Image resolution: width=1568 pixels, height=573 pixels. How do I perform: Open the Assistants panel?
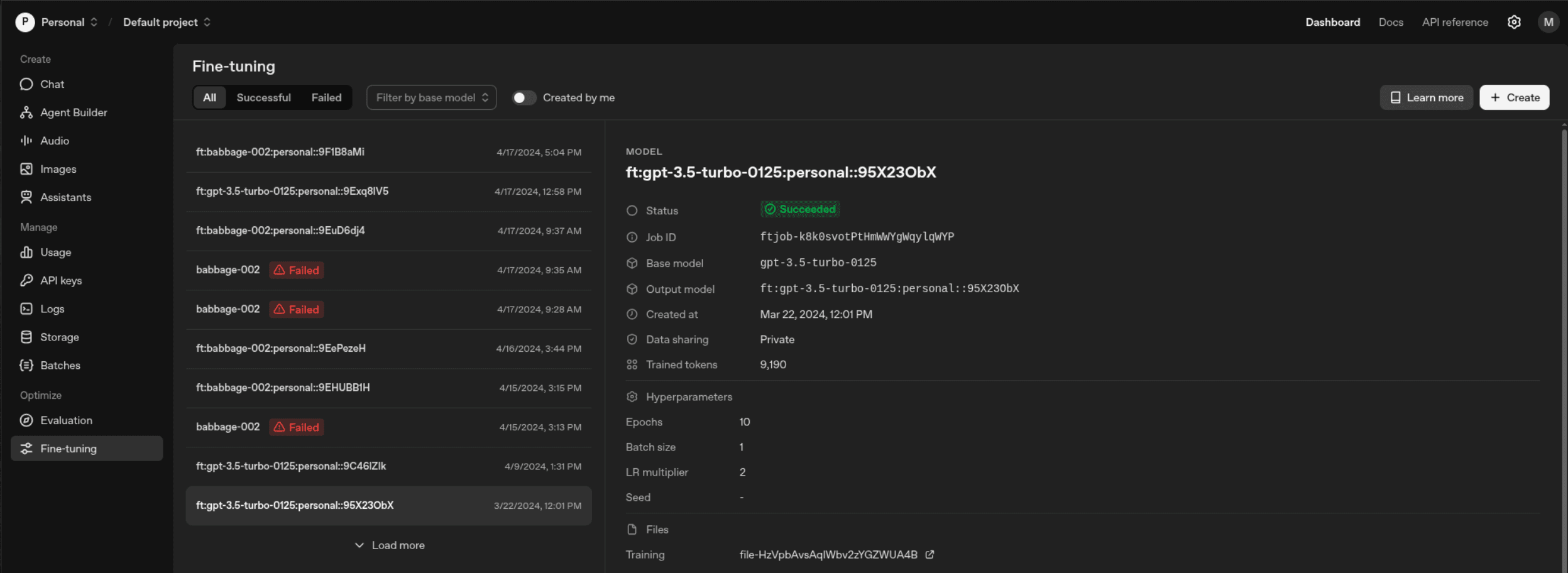(65, 197)
